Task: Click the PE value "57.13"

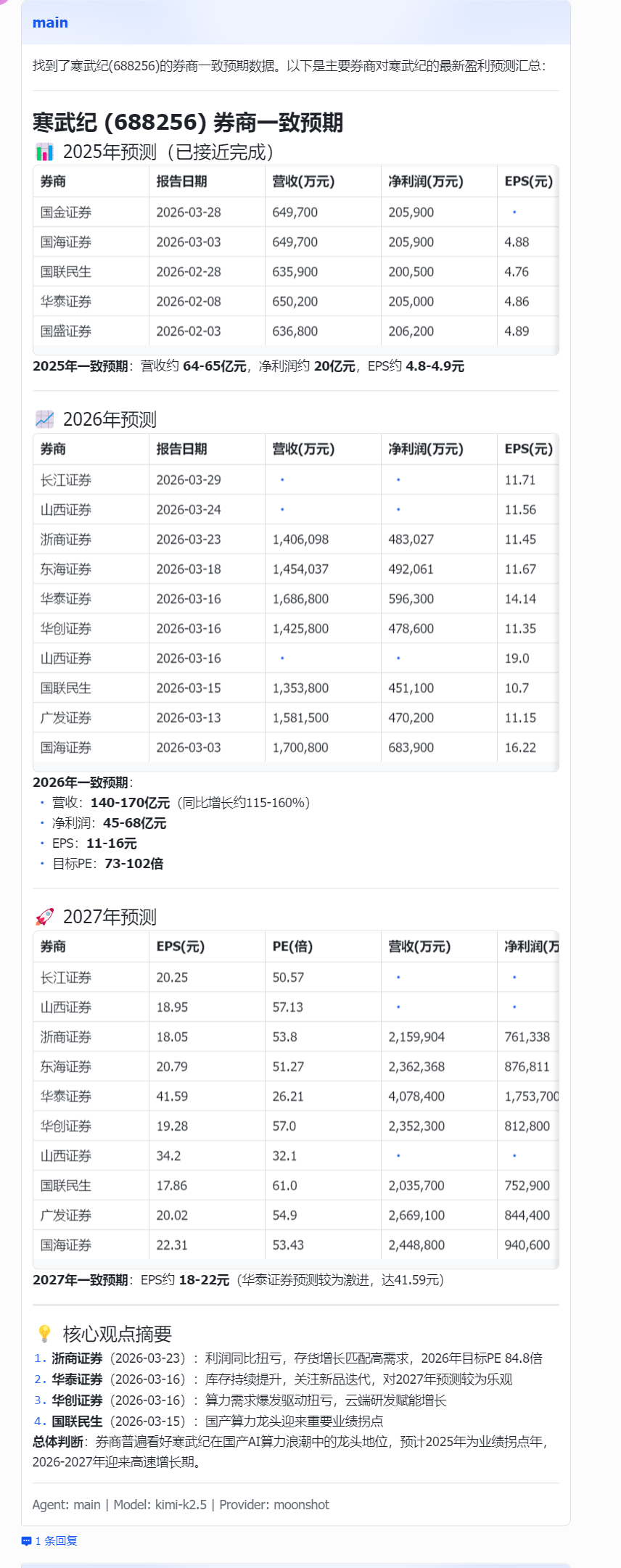Action: pos(288,1007)
